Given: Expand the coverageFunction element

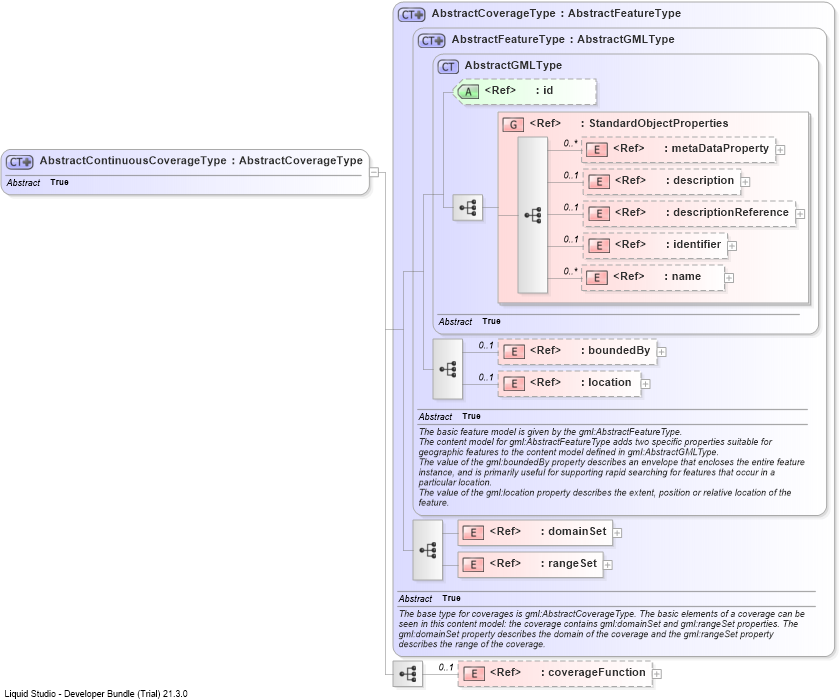Looking at the screenshot, I should tap(657, 674).
